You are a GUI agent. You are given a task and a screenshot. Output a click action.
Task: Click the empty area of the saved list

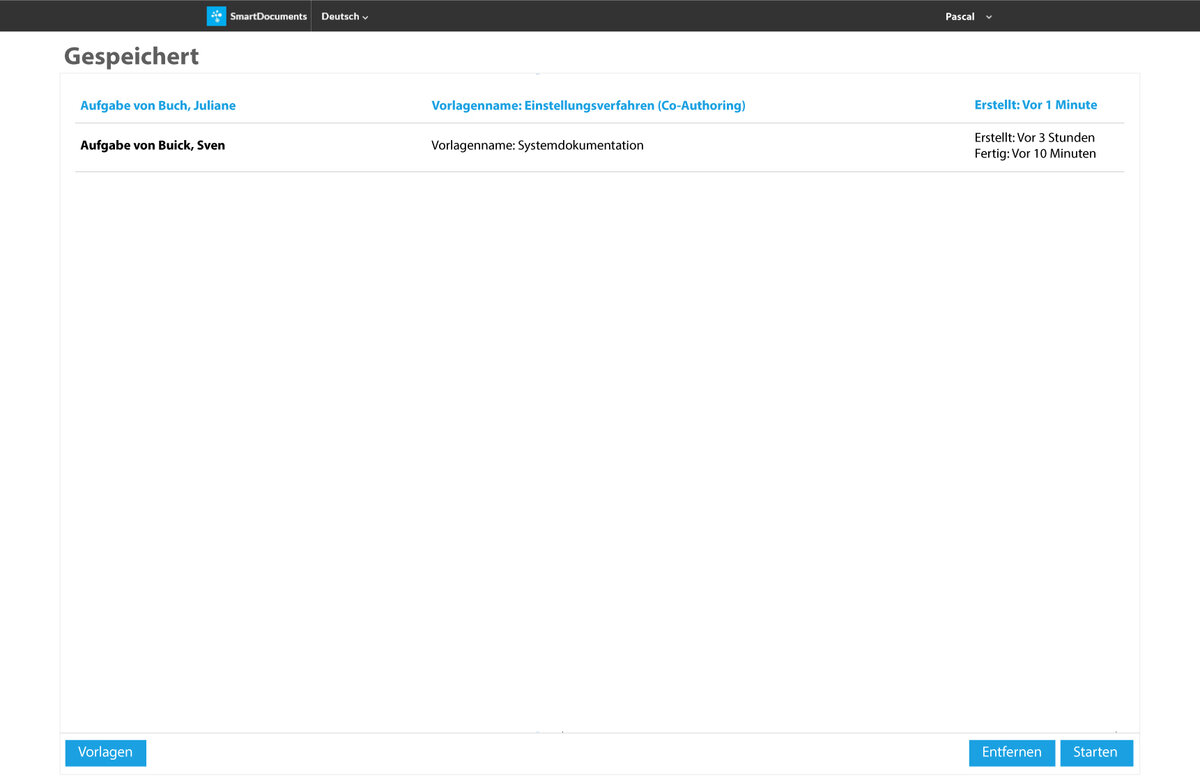600,450
